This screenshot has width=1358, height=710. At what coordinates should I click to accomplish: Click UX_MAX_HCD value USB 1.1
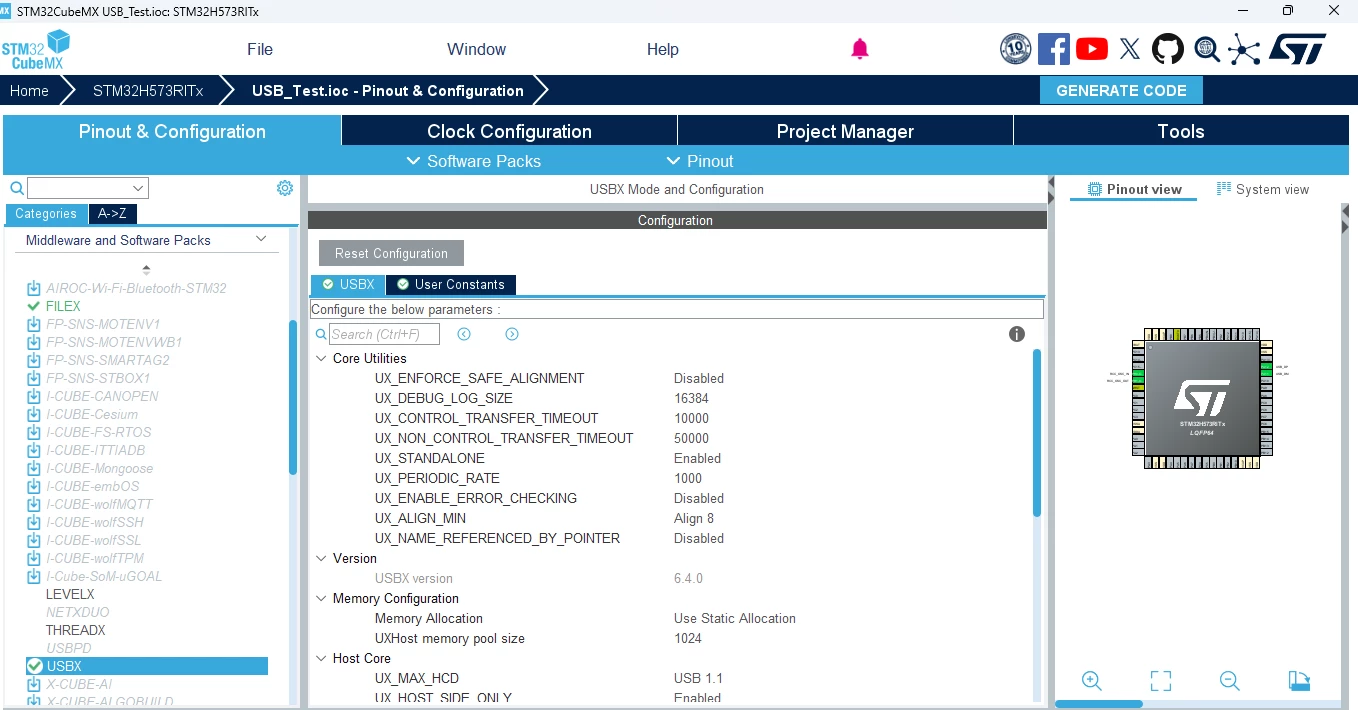698,678
